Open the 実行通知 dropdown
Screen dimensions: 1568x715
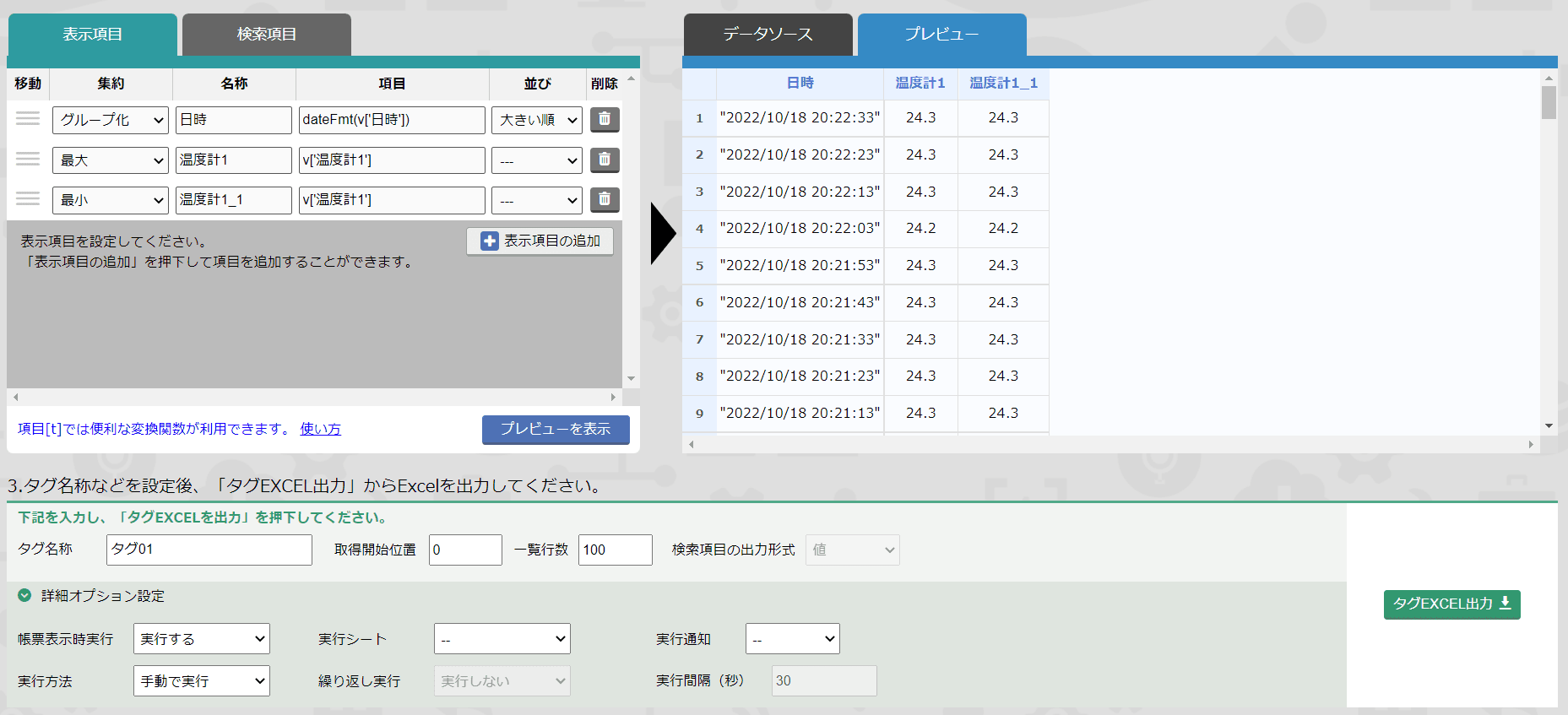(793, 639)
